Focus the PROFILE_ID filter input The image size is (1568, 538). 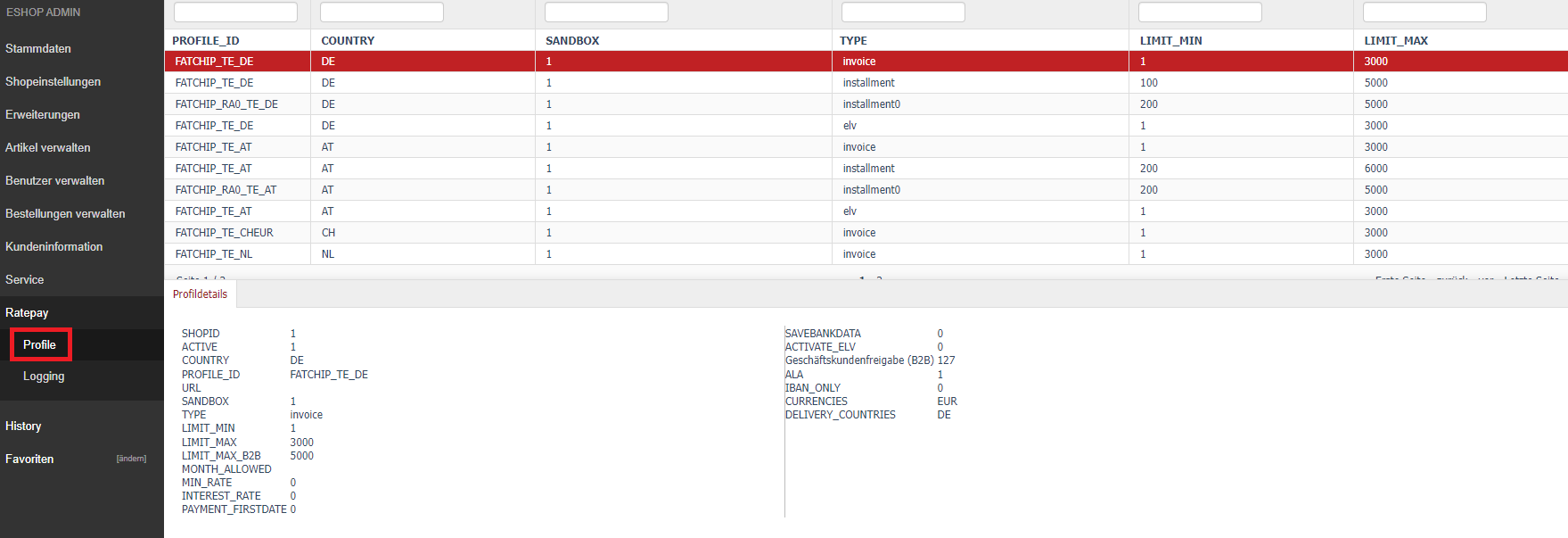coord(235,12)
